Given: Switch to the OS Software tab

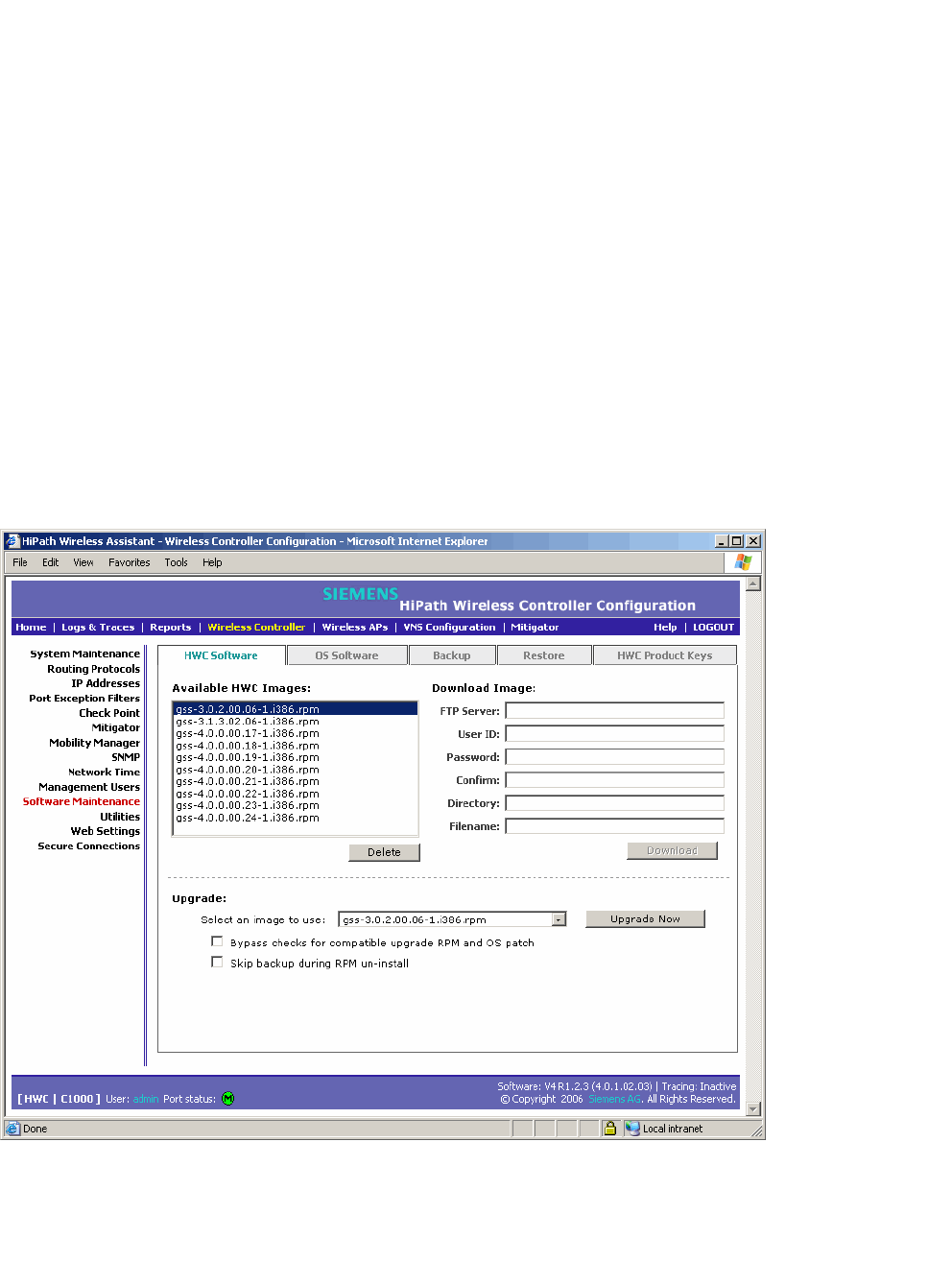Looking at the screenshot, I should 346,655.
